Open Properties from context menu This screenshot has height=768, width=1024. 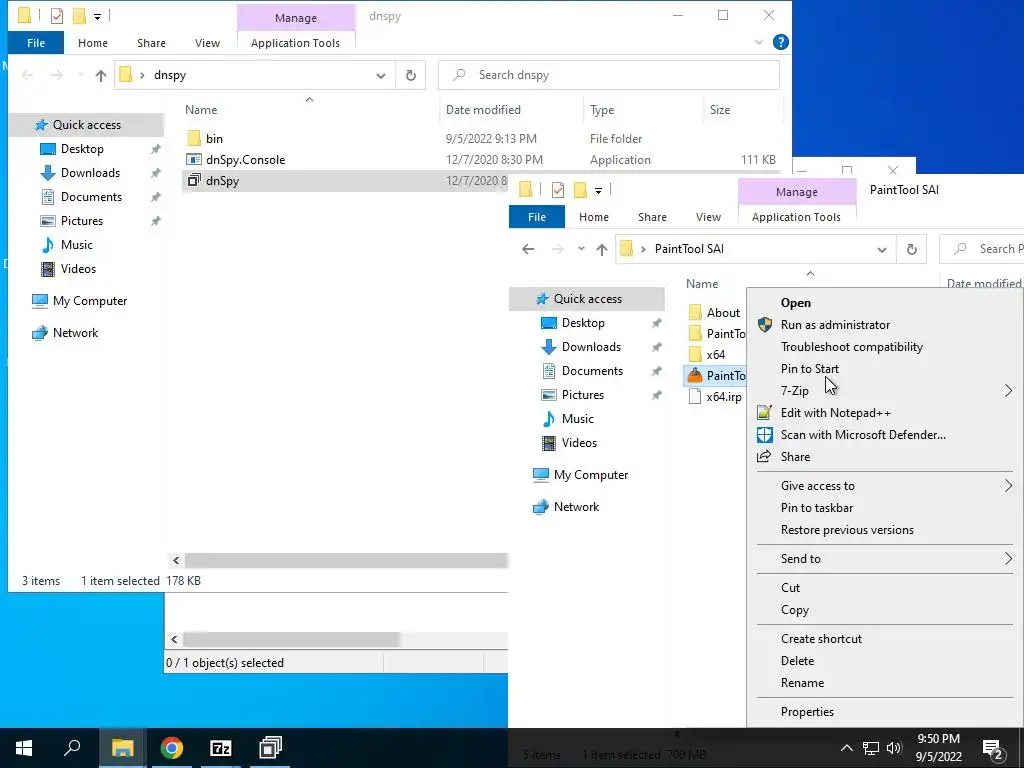coord(807,712)
